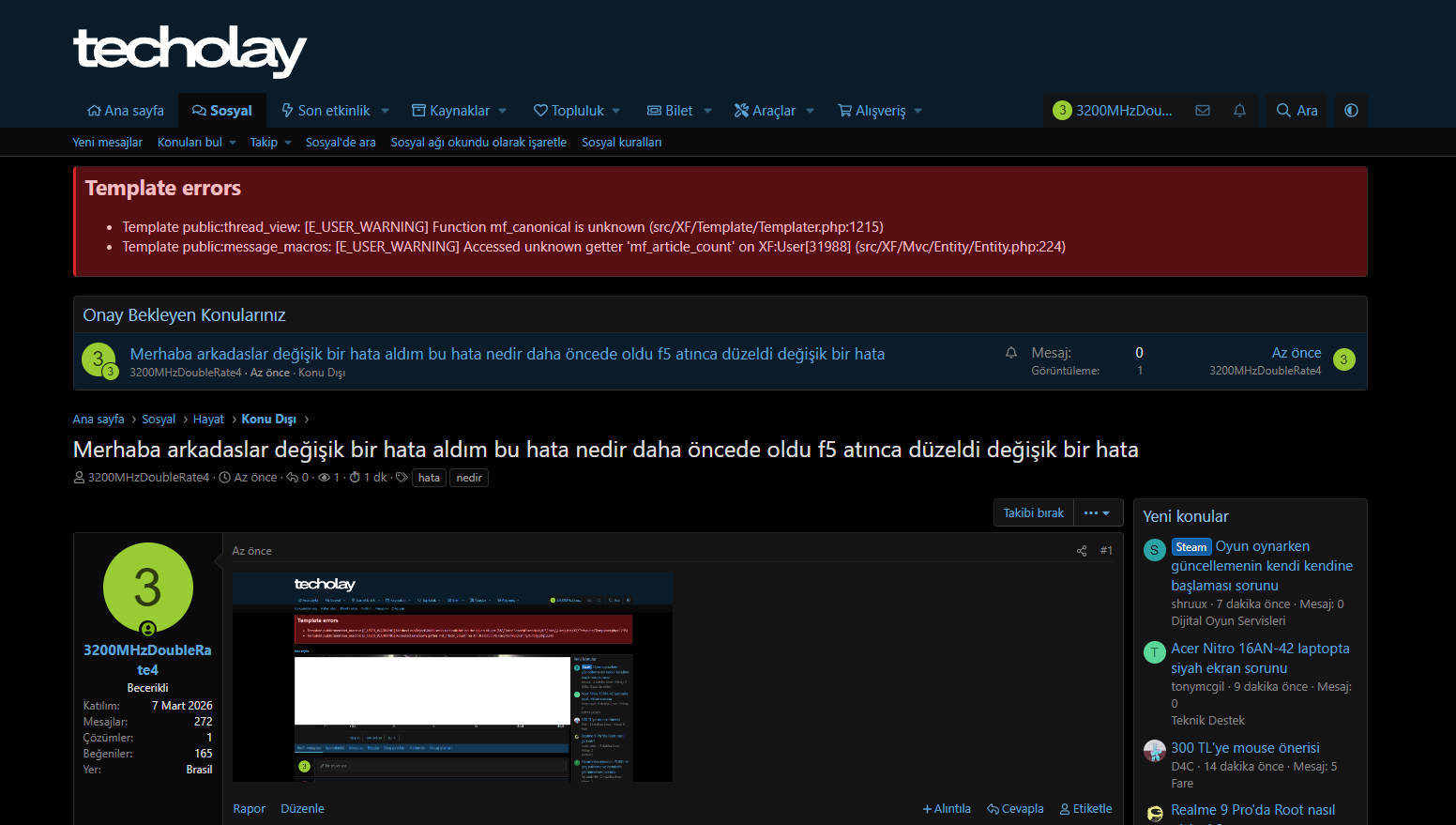Go to Hayat breadcrumb

coord(208,420)
